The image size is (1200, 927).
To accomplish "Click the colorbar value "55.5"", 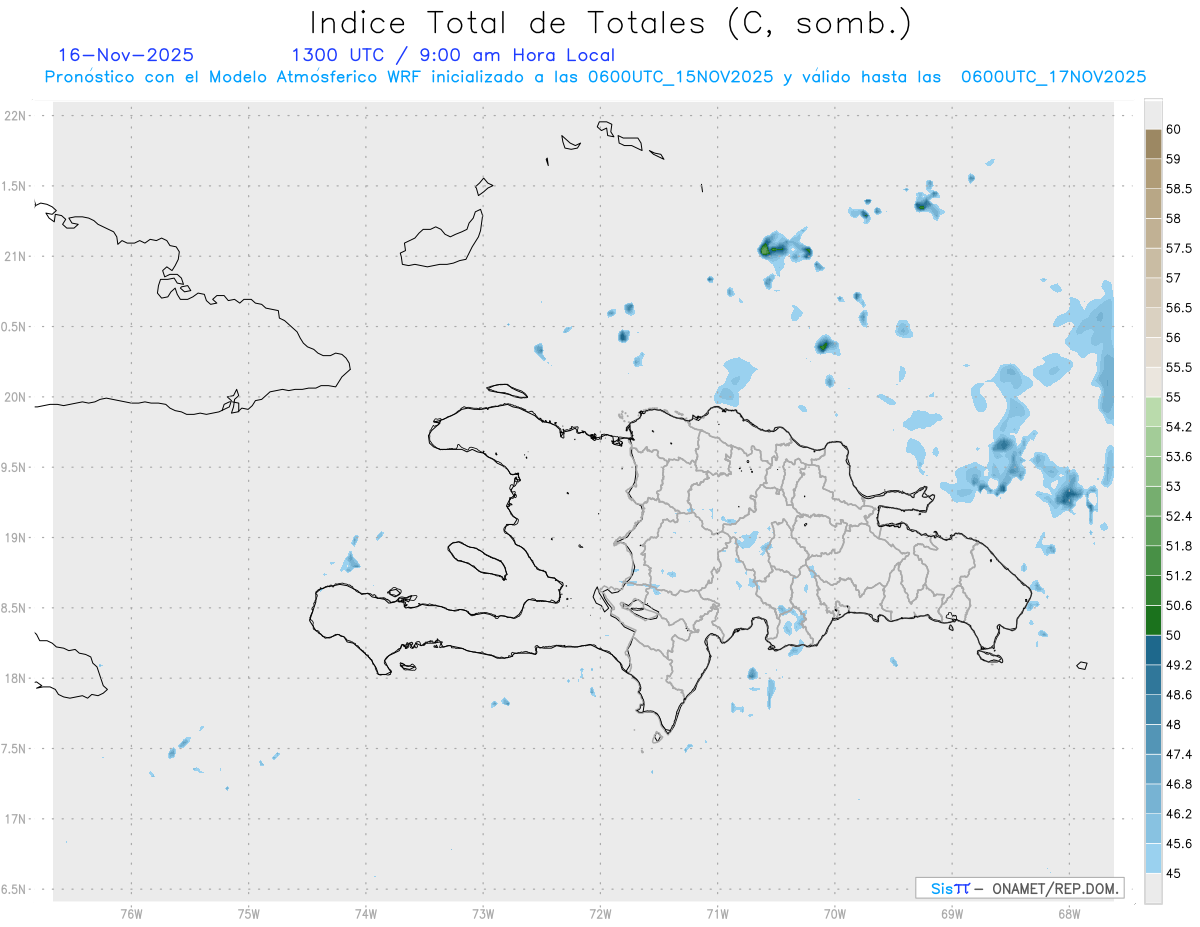I will (1179, 368).
